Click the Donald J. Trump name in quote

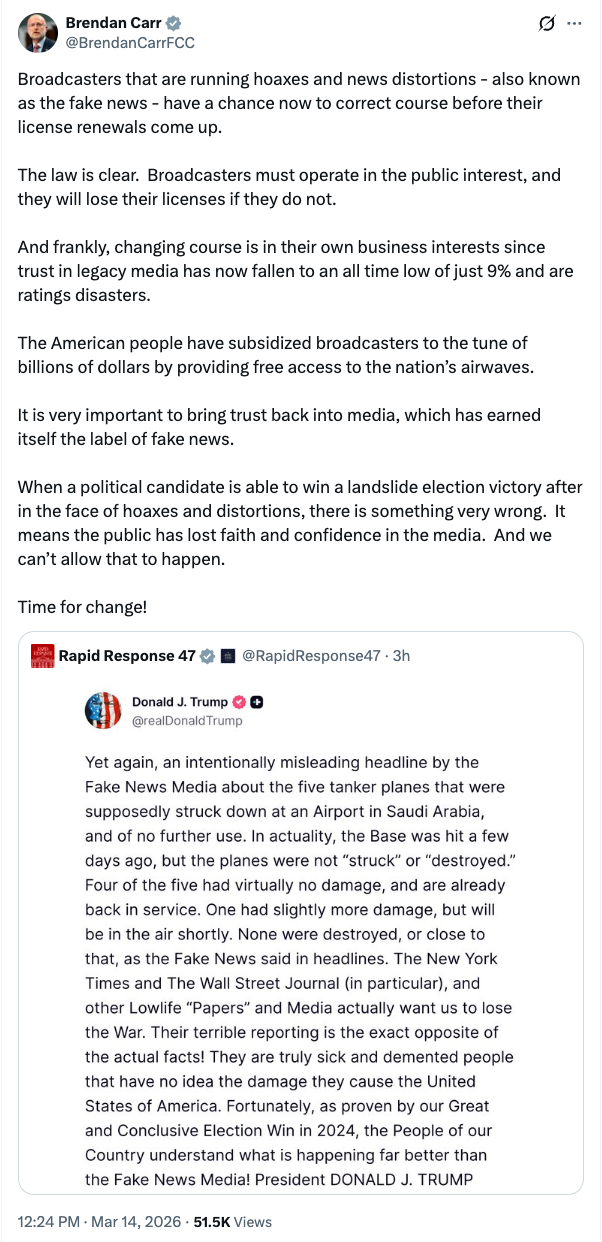click(x=180, y=701)
